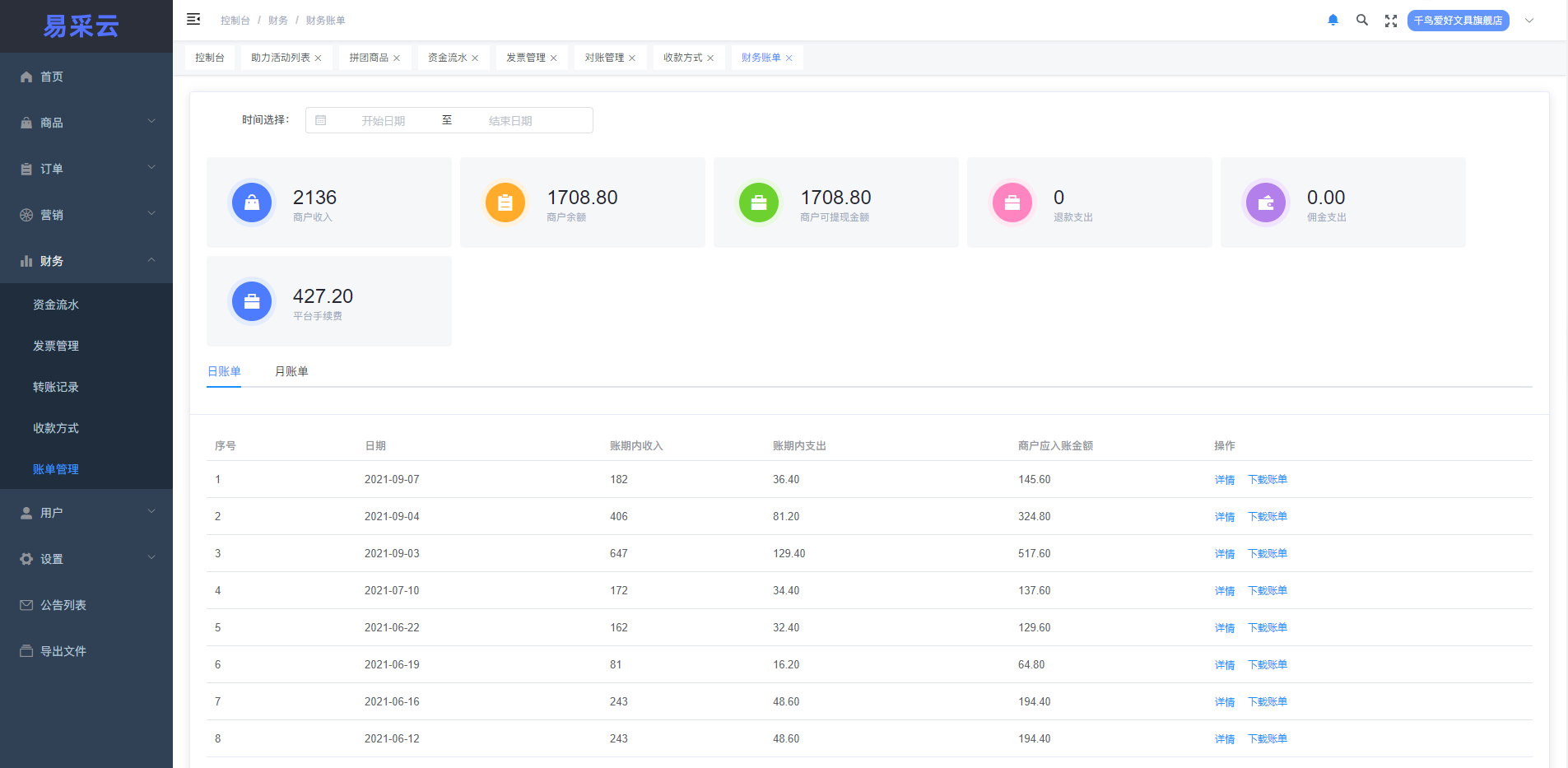Close the 发票管理 tab

pos(554,58)
